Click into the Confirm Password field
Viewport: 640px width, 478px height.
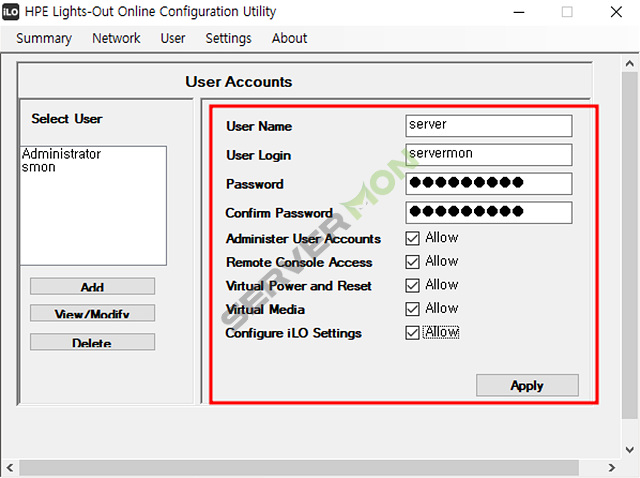tap(489, 212)
